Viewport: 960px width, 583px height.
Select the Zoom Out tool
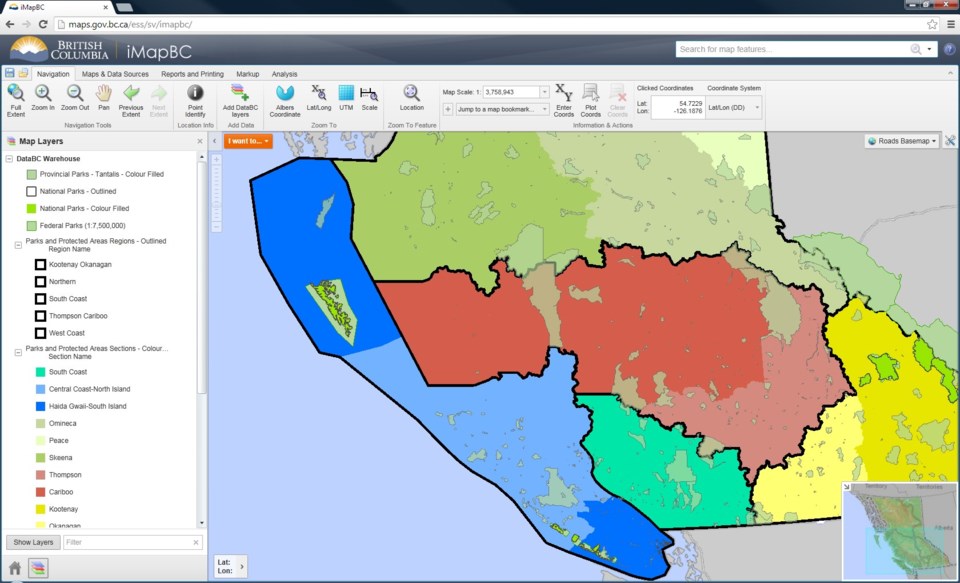pos(75,98)
